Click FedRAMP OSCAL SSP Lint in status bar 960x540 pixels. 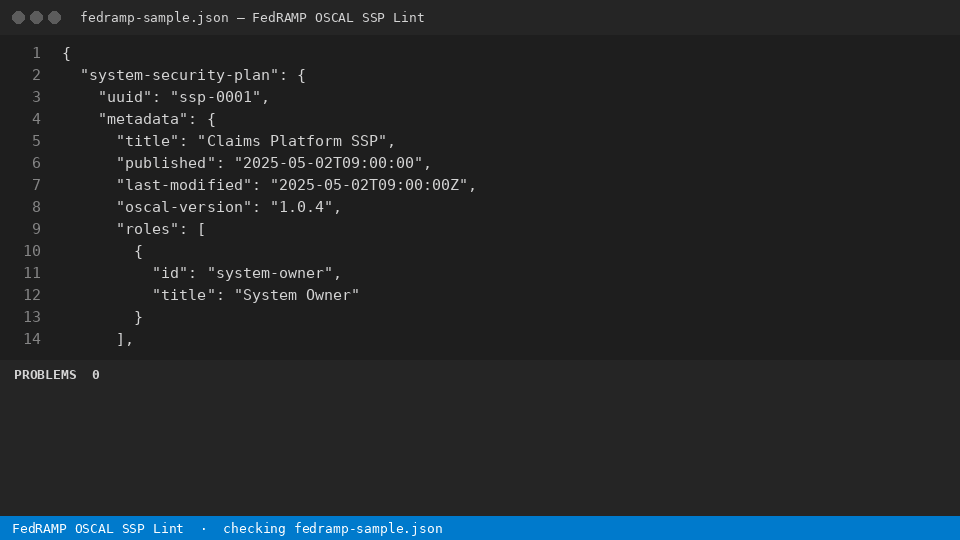coord(98,529)
